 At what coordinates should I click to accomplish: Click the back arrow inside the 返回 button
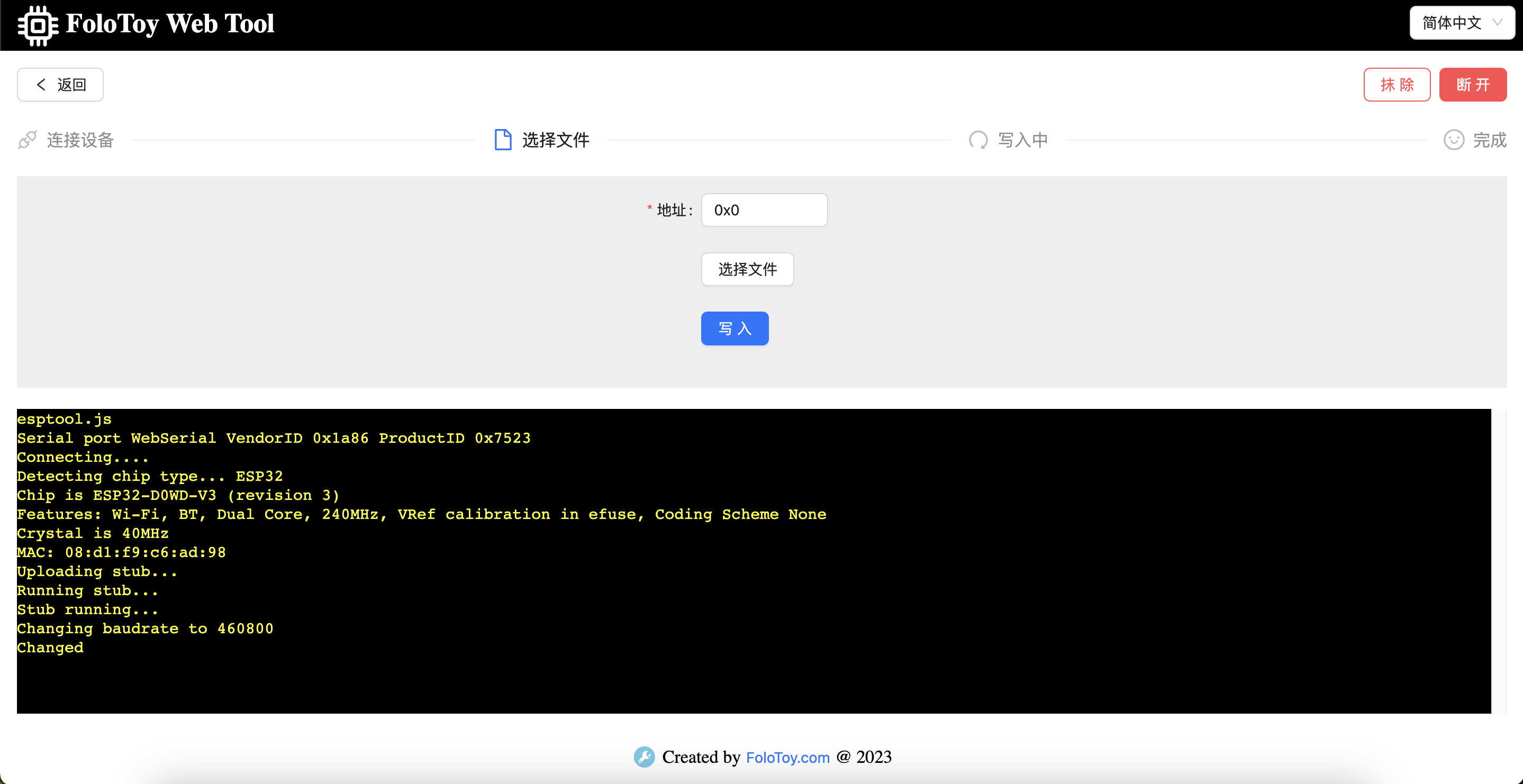tap(41, 85)
